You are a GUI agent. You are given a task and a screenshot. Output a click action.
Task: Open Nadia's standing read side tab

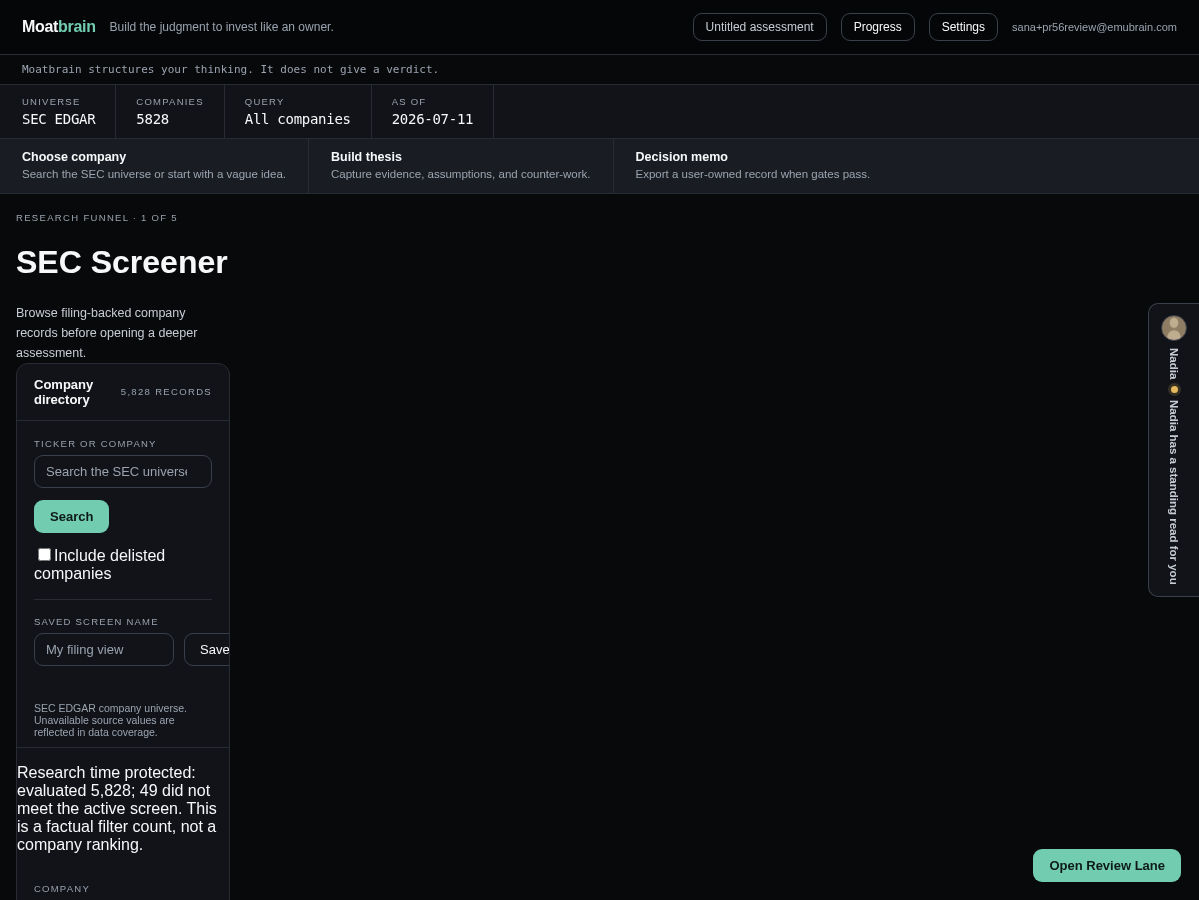pyautogui.click(x=1174, y=450)
